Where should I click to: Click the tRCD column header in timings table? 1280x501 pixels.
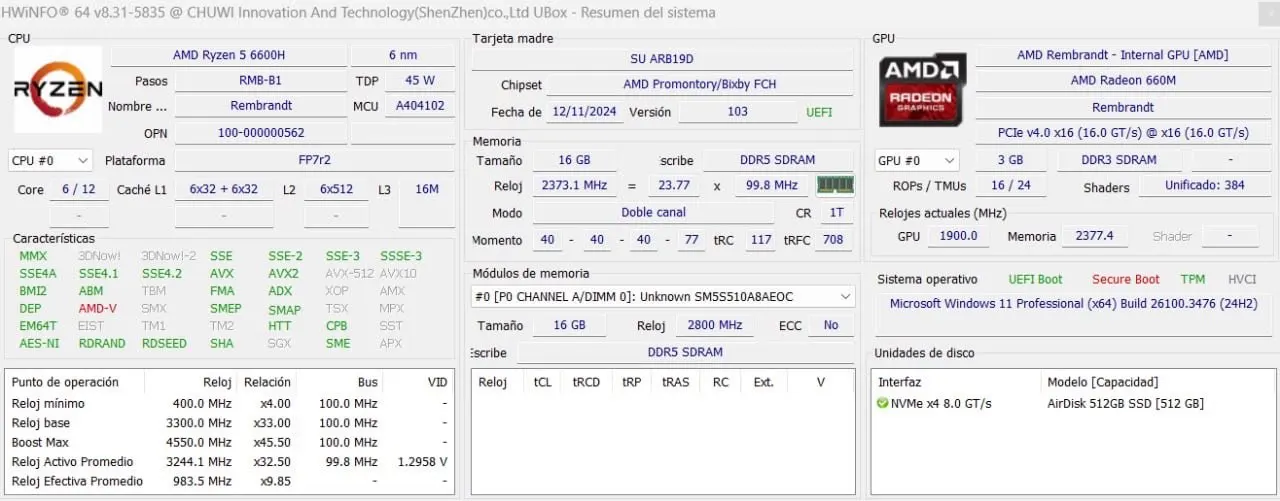[x=586, y=382]
